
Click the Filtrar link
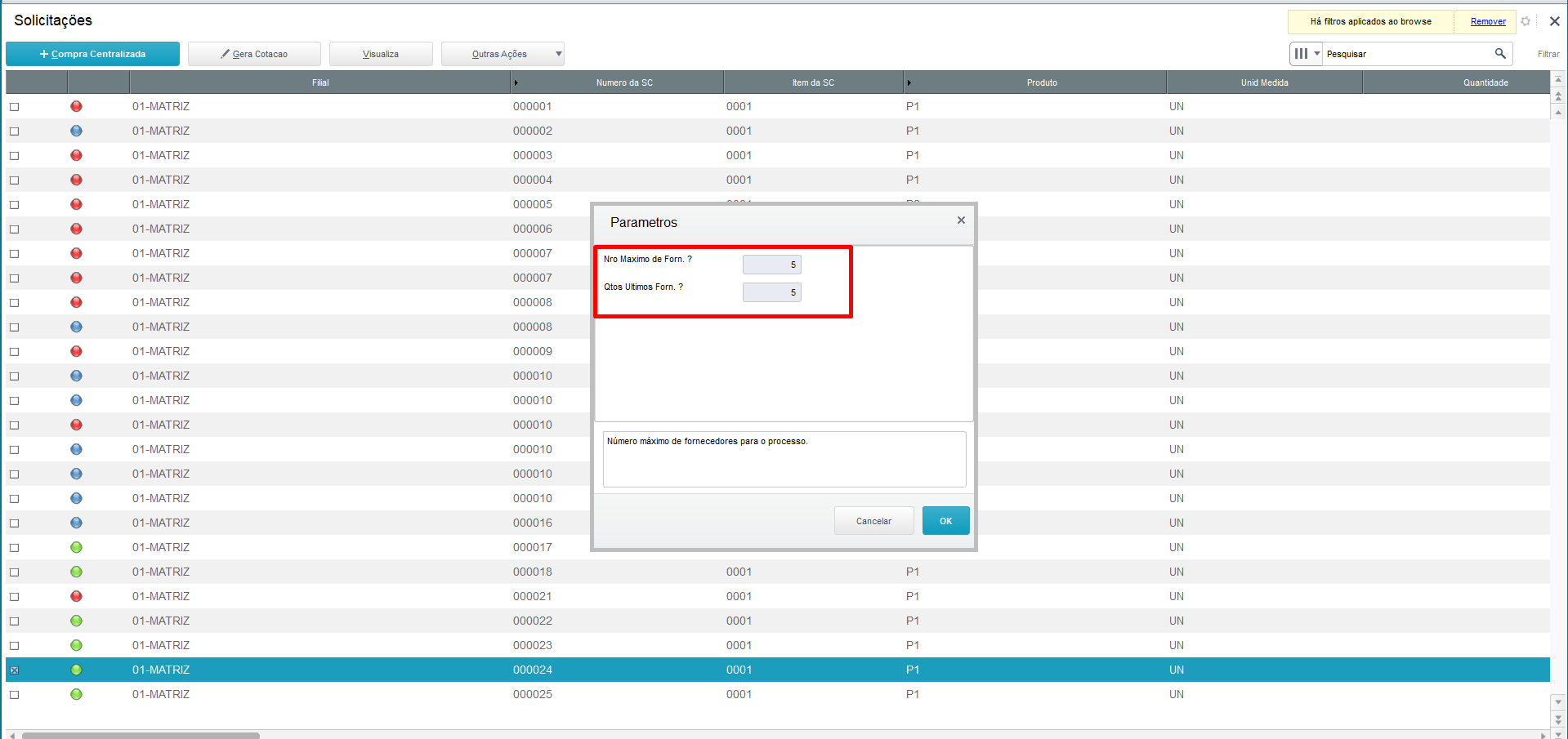(1548, 54)
